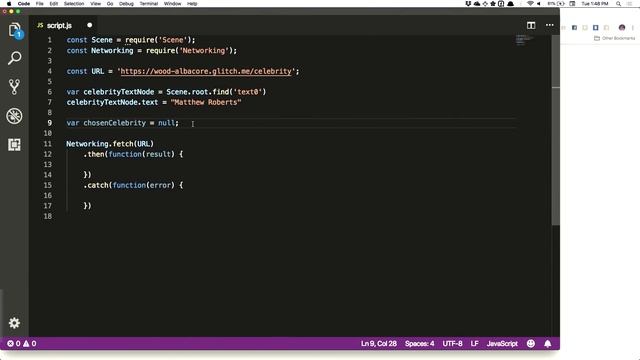
Task: Click the editor vertical scrollbar
Action: coord(556,131)
